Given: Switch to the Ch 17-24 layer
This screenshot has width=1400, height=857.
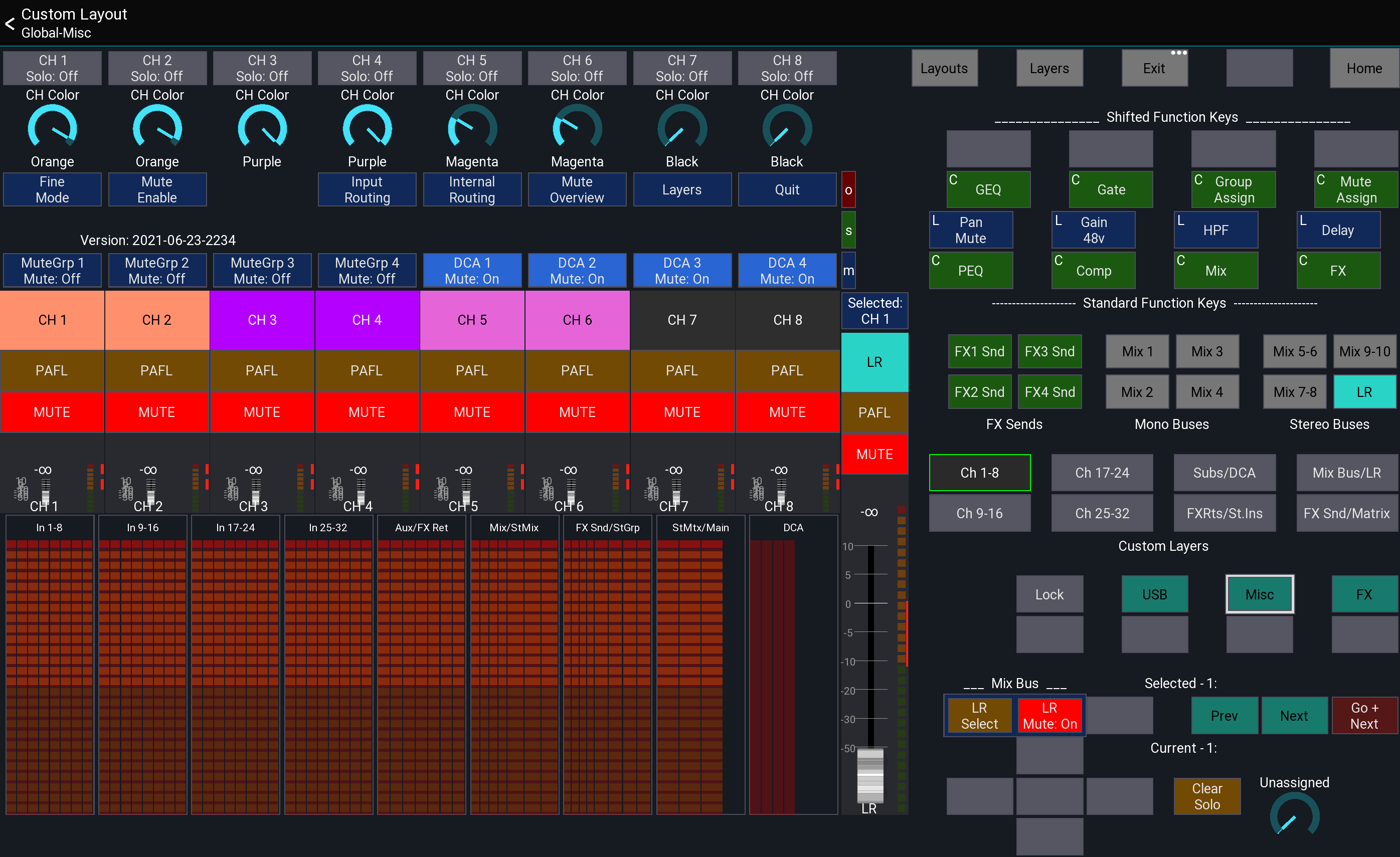Looking at the screenshot, I should (x=1102, y=472).
